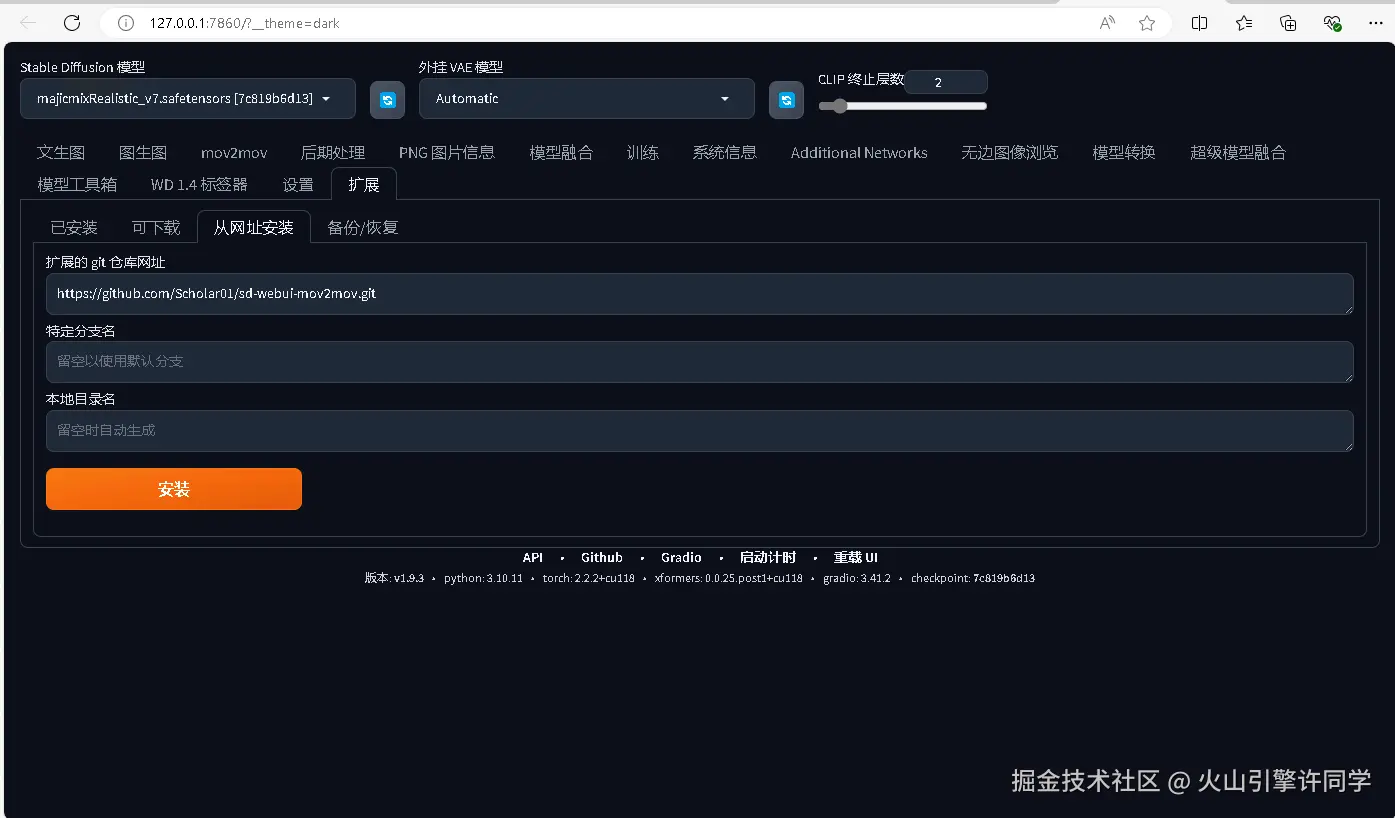1395x818 pixels.
Task: Click the browser address bar URL
Action: (x=245, y=23)
